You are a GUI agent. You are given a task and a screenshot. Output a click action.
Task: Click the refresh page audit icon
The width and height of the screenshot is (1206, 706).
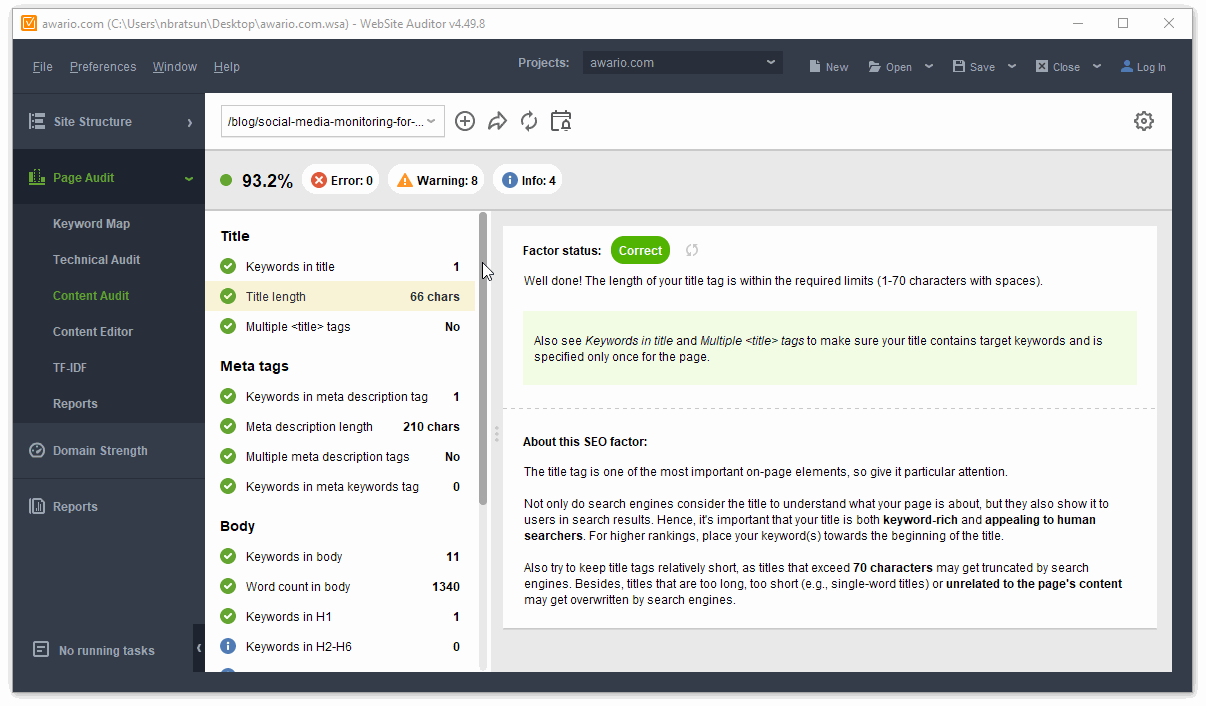[x=529, y=121]
